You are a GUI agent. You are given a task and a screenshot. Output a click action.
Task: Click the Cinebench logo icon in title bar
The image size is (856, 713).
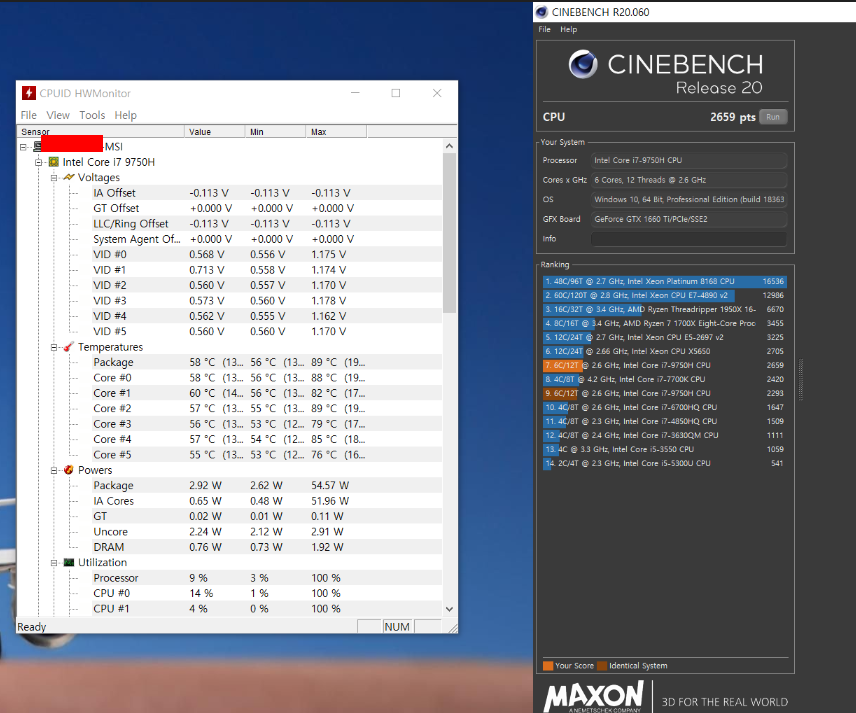(x=542, y=12)
